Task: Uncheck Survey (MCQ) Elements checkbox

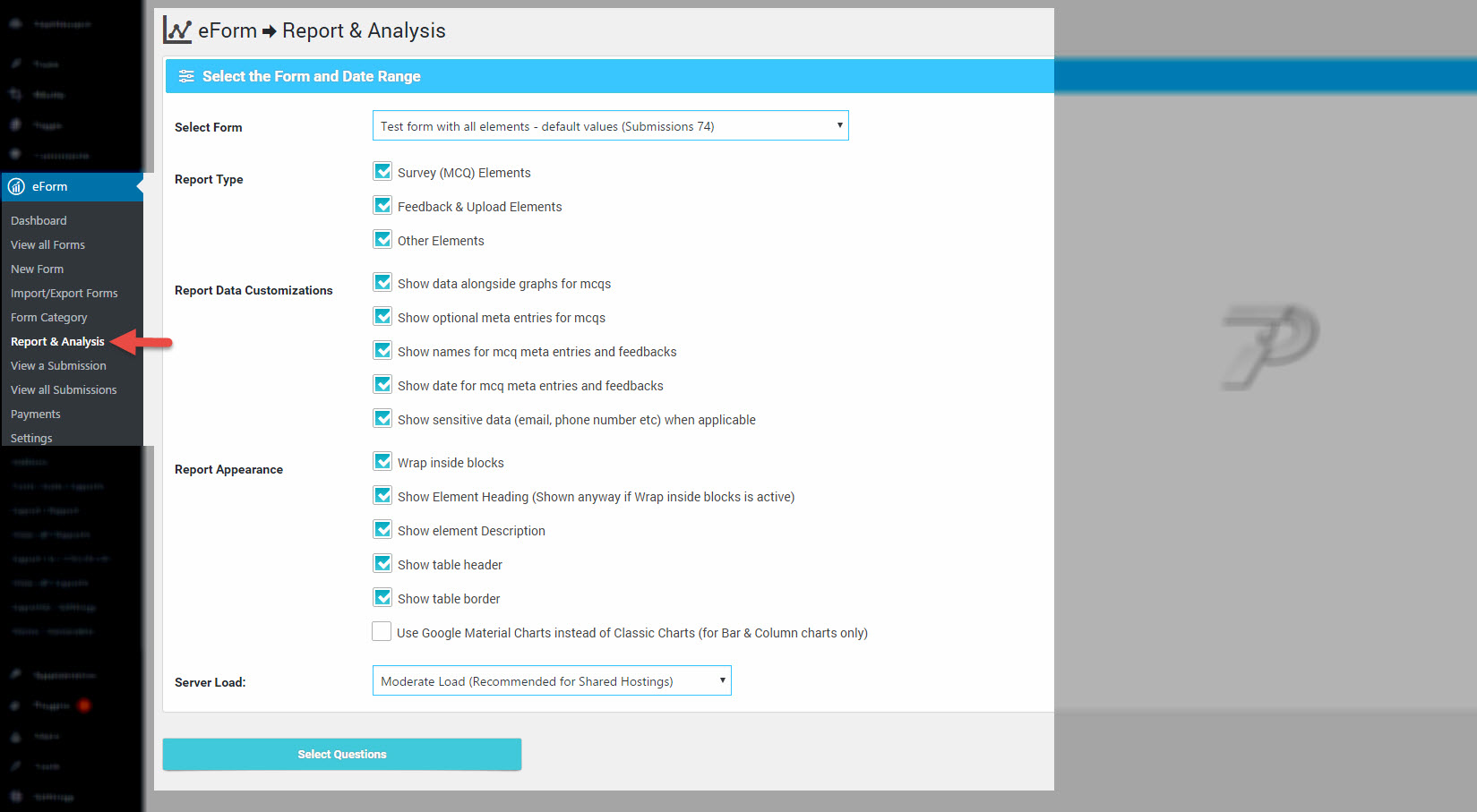Action: click(382, 172)
